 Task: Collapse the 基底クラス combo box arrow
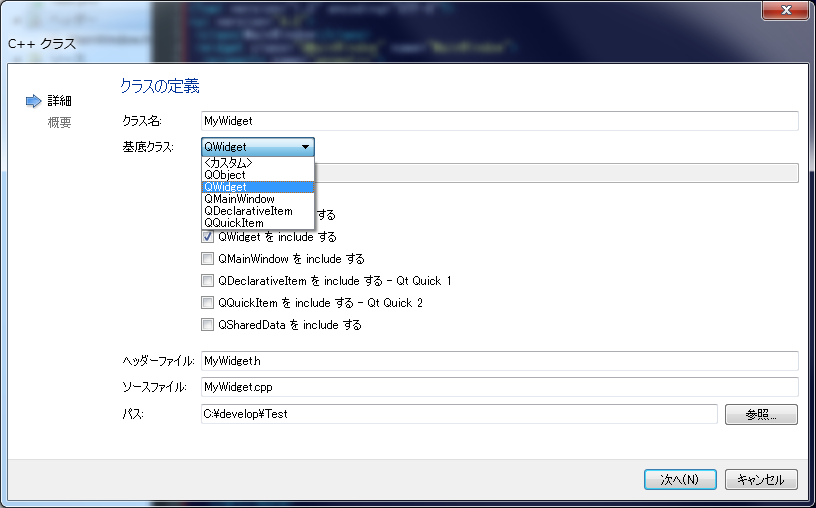tap(305, 147)
